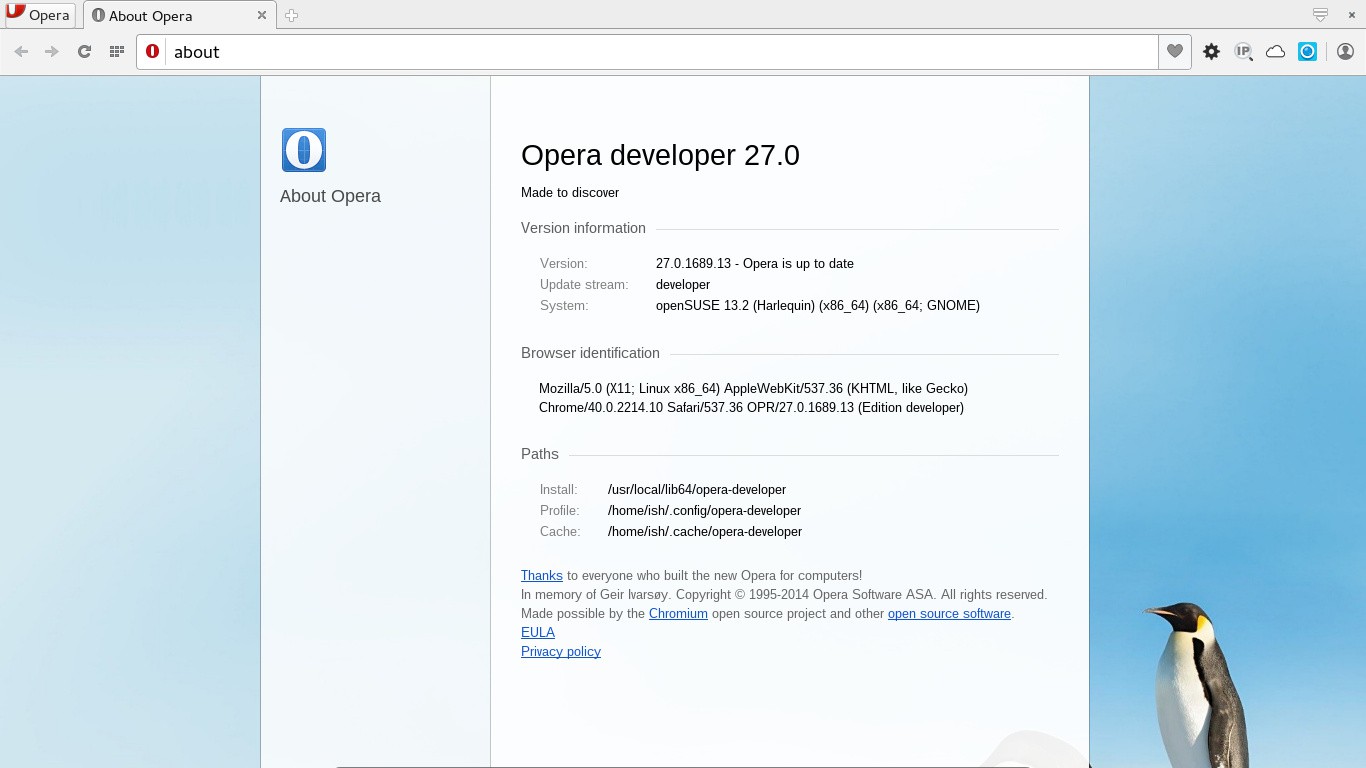Viewport: 1366px width, 768px height.
Task: Select the About Opera tab
Action: (x=179, y=16)
